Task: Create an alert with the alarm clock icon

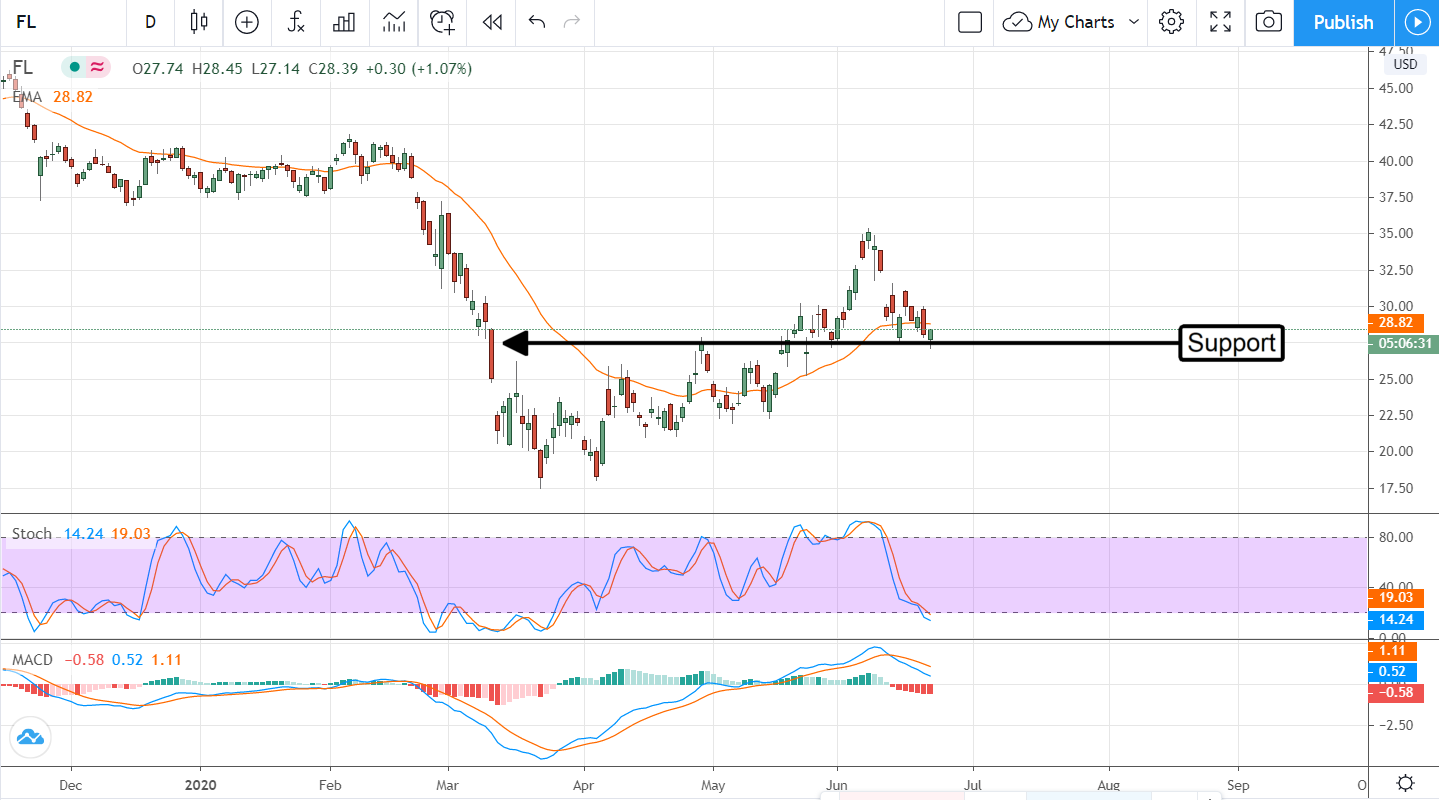Action: coord(442,22)
